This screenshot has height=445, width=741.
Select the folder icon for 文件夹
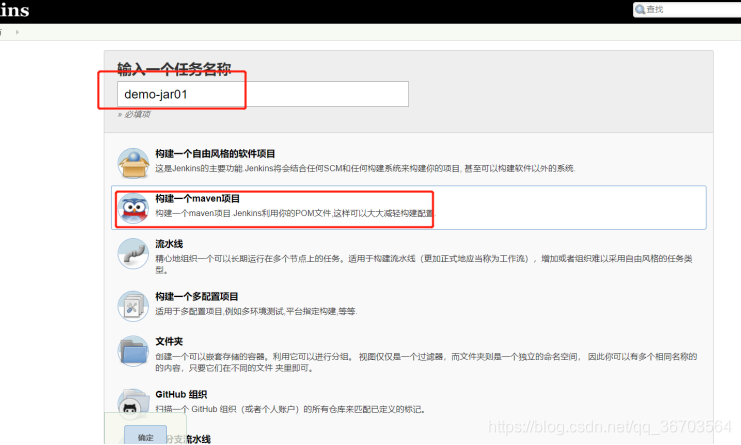click(x=133, y=351)
